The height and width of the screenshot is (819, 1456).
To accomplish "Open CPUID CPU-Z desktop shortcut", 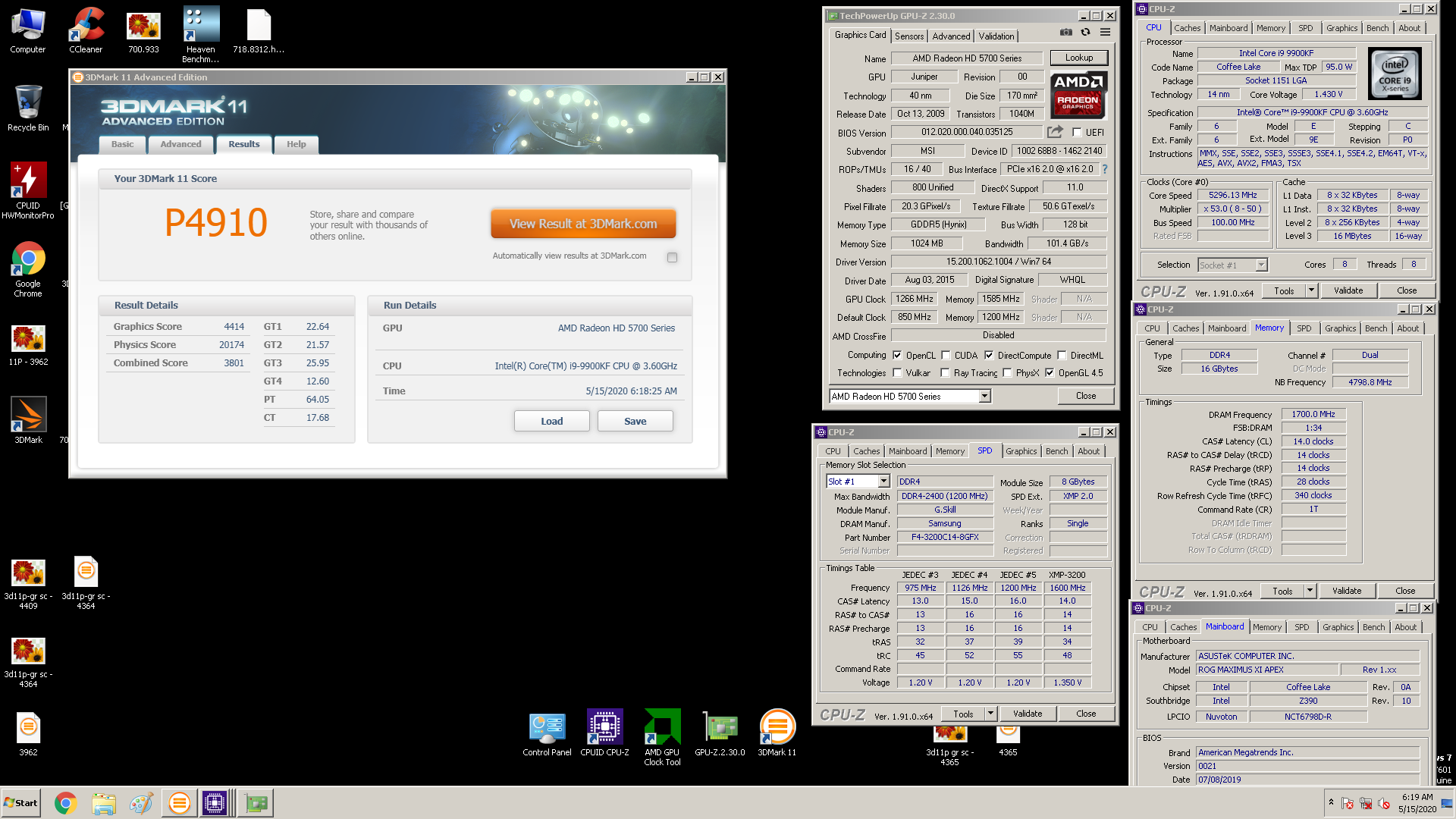I will [x=604, y=733].
